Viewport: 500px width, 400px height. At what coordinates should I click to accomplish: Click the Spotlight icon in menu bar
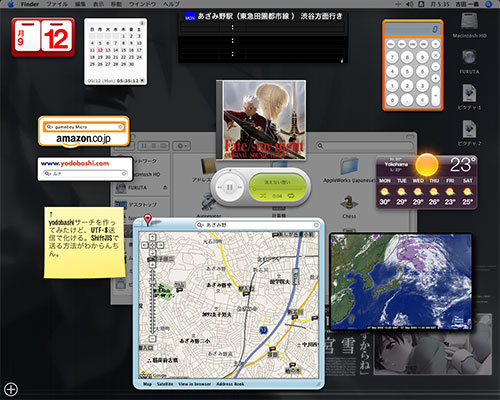point(489,4)
